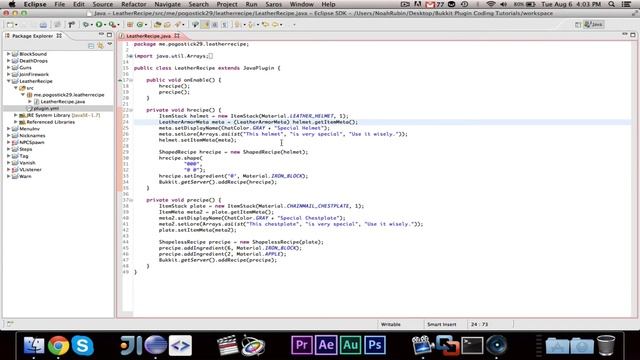Collapse the src folder in LeatherRecipe
Screen dimensions: 640x360
pos(16,88)
